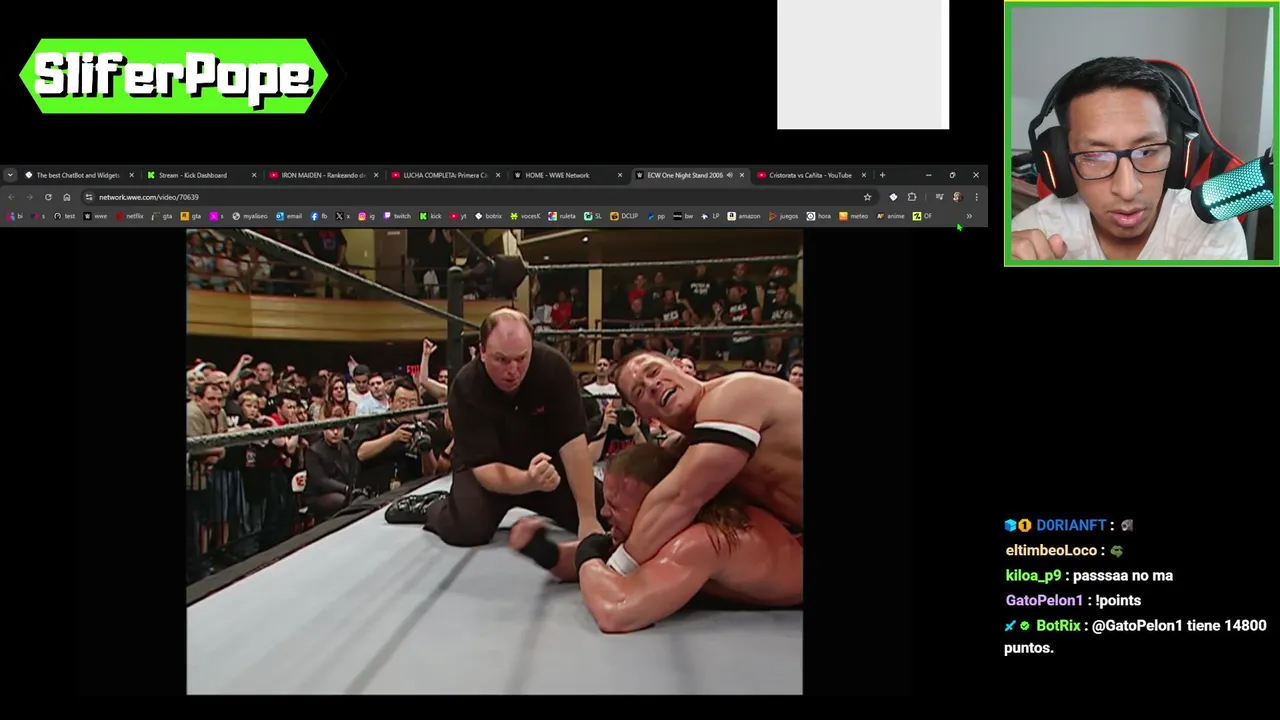Open the 'netflix' bookmark
1280x720 pixels.
130,216
